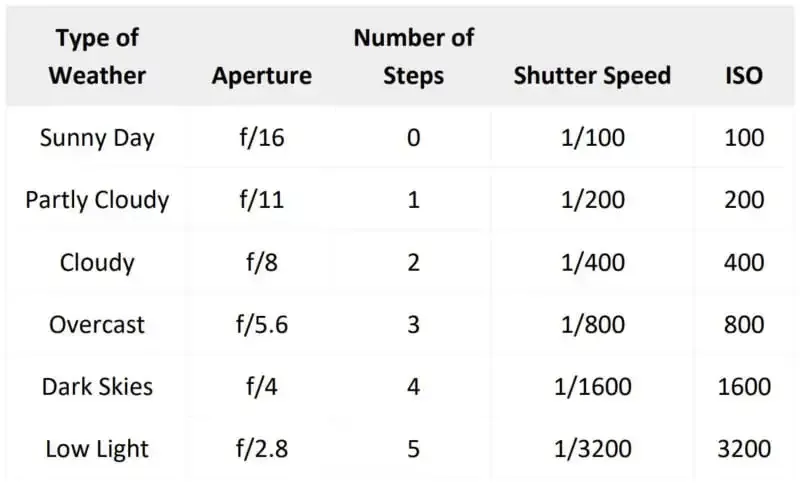The height and width of the screenshot is (486, 800).
Task: Click the Shutter Speed column header
Action: (x=592, y=75)
